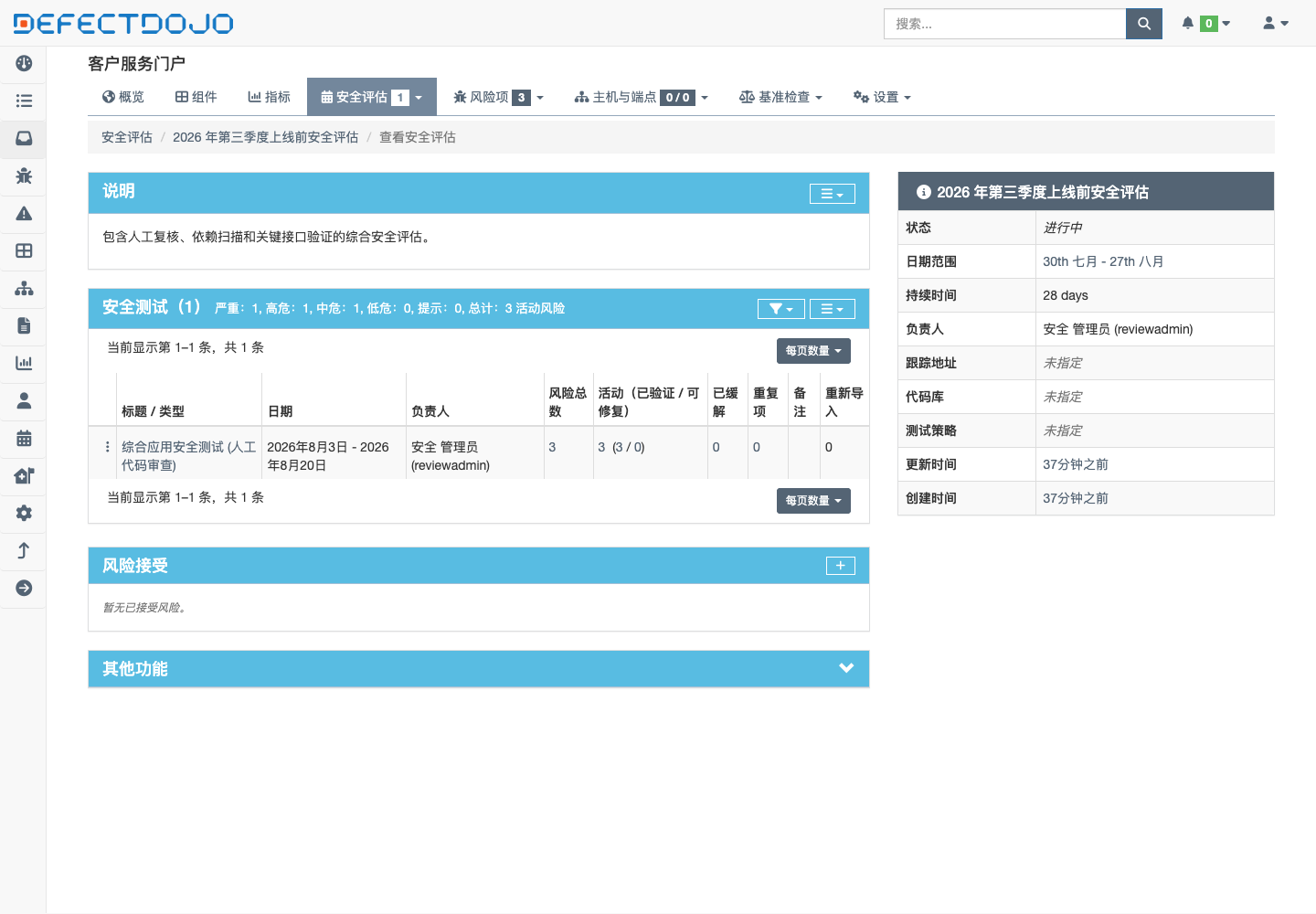The image size is (1316, 914).
Task: Expand the 其他功能 panel chevron
Action: [x=846, y=668]
